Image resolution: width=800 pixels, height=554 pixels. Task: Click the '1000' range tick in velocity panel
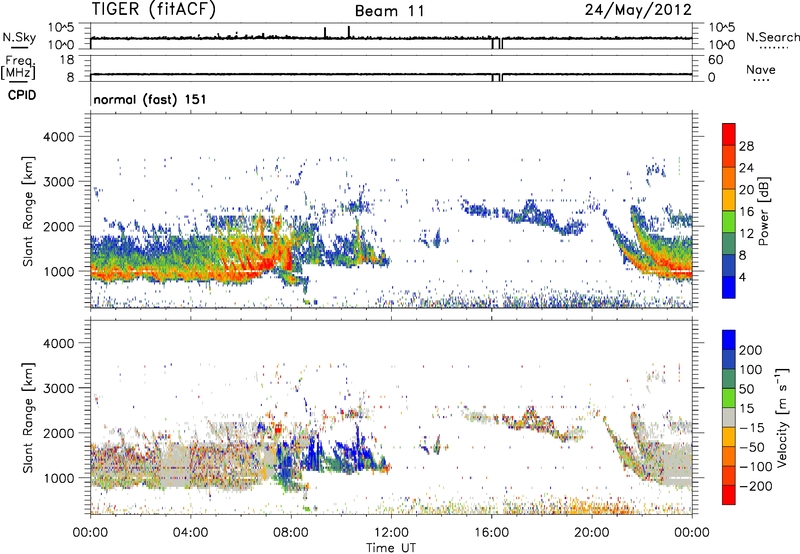tap(59, 478)
